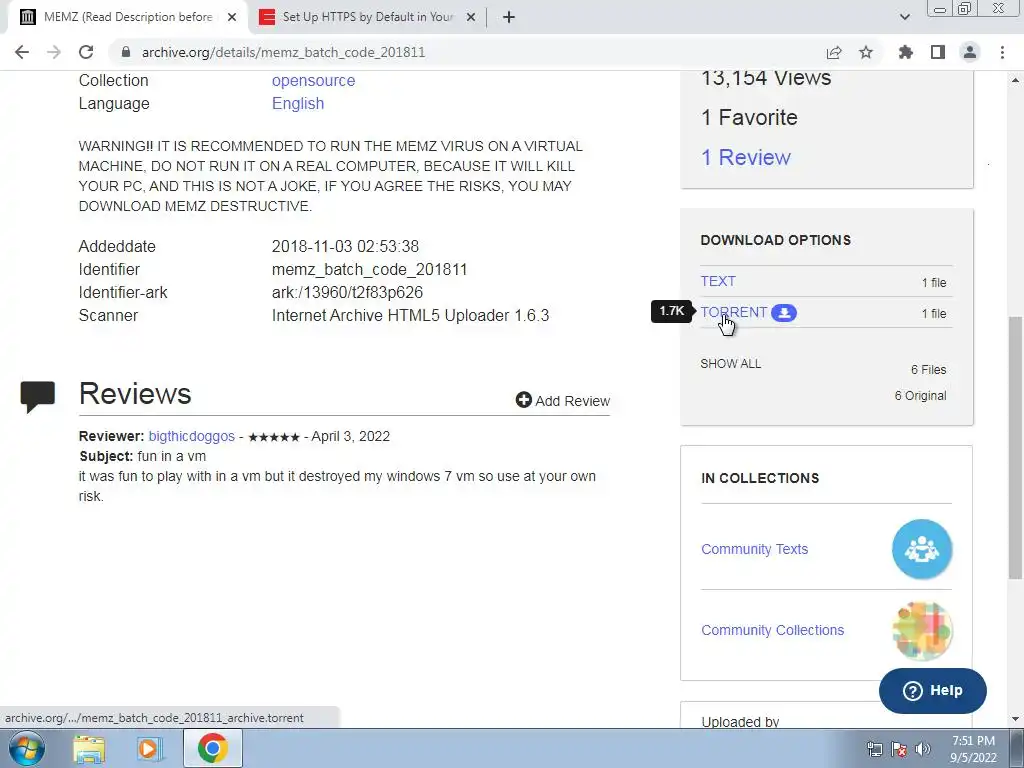Toggle the Chrome side panel icon

click(x=938, y=52)
